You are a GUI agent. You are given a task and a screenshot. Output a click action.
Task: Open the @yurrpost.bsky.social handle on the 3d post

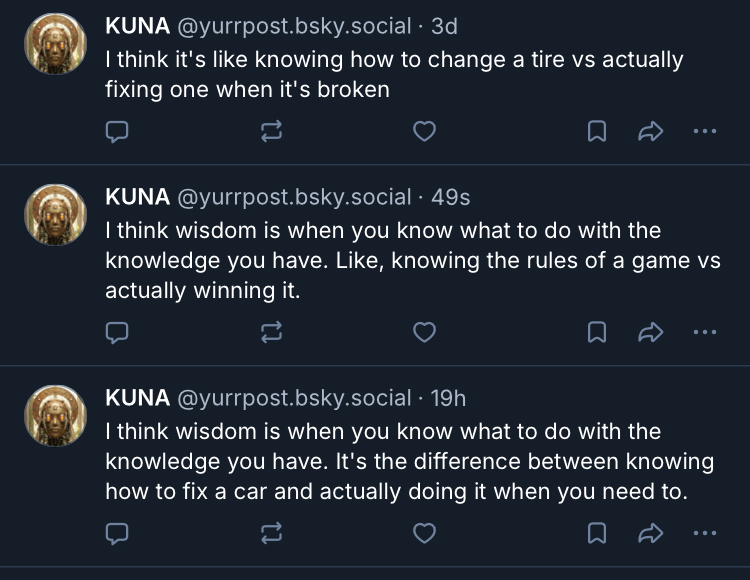pos(294,27)
